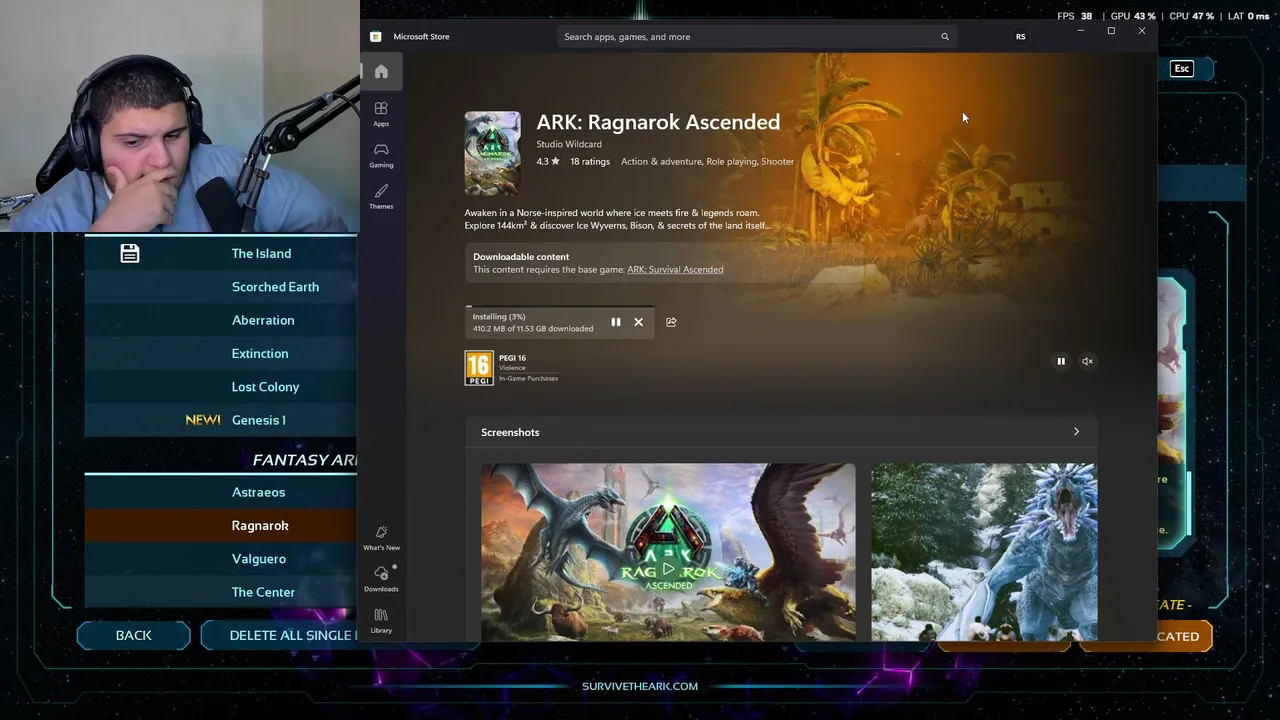
Task: Click the Delete All Single button in ARK
Action: tap(280, 636)
